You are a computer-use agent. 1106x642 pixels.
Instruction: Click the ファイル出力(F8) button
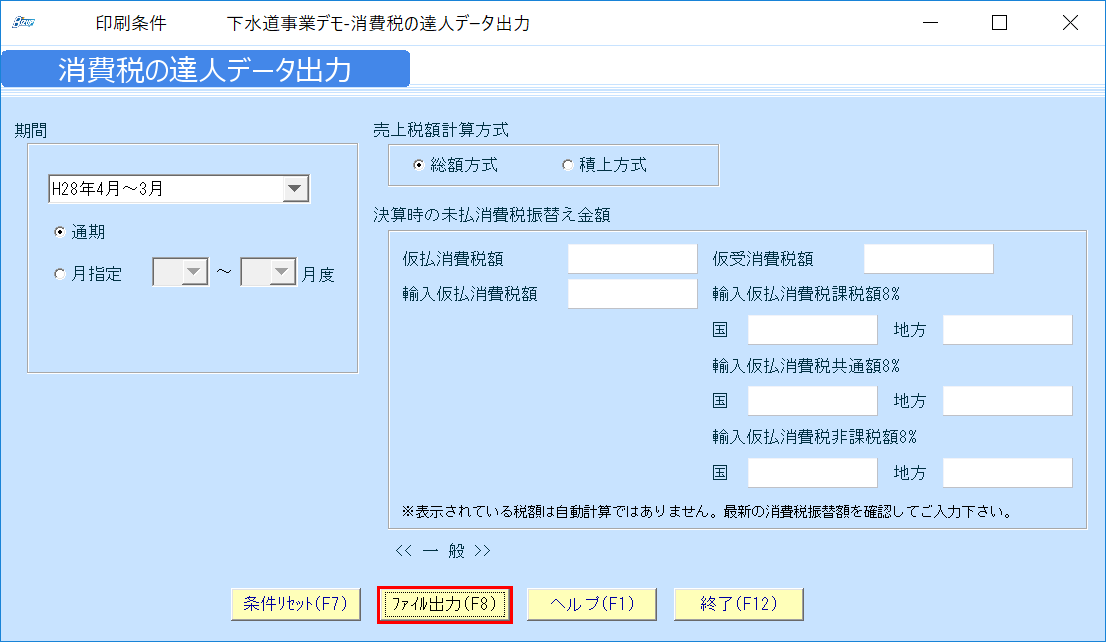[x=444, y=604]
